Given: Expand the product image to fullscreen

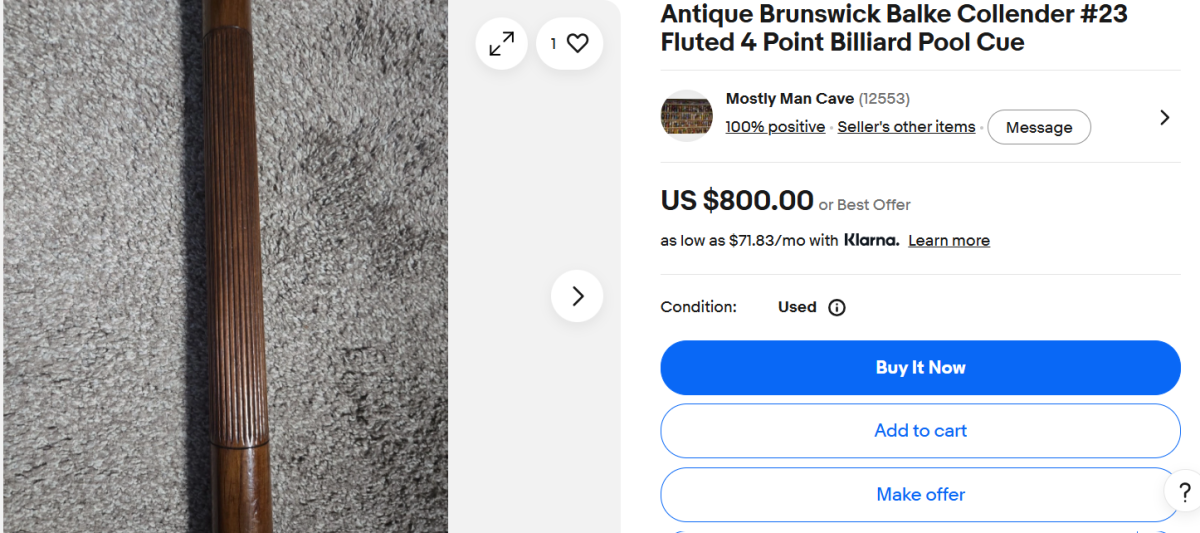Looking at the screenshot, I should click(501, 44).
